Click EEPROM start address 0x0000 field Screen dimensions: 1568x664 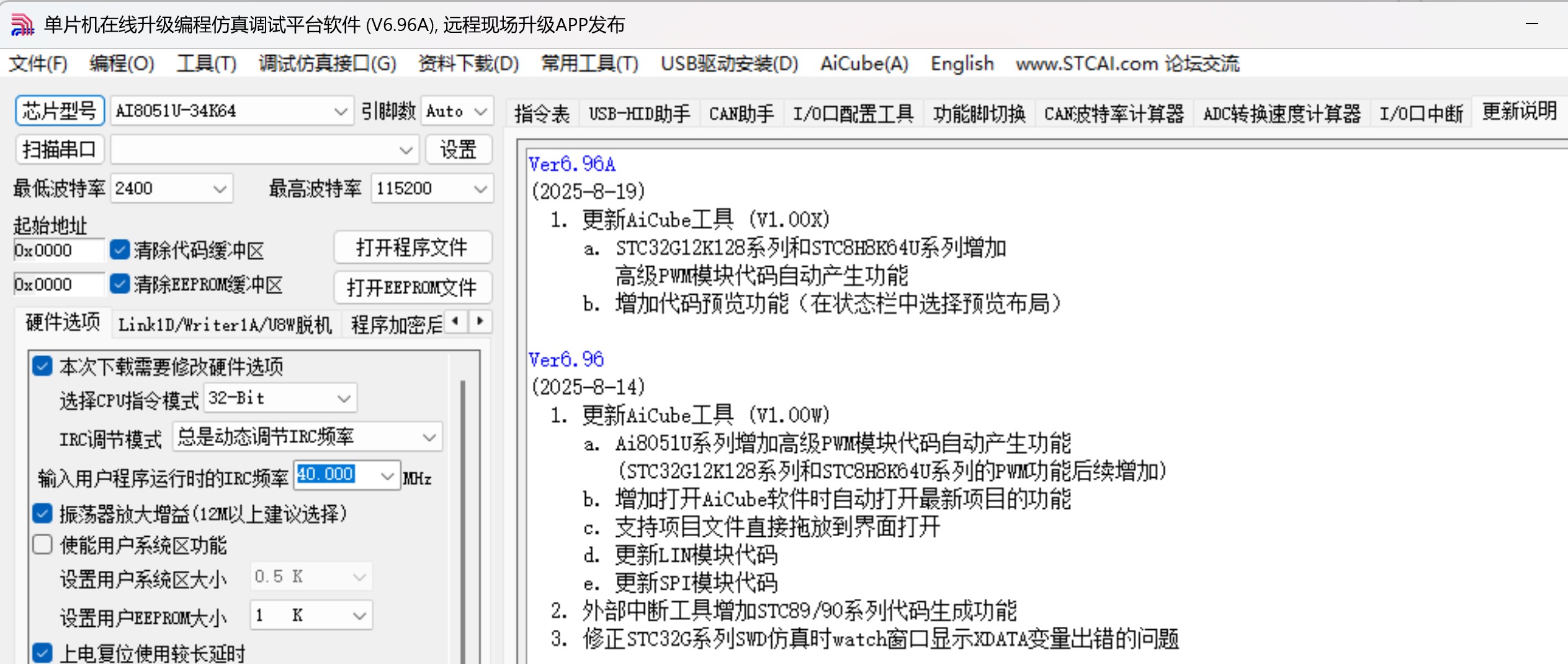click(x=59, y=284)
